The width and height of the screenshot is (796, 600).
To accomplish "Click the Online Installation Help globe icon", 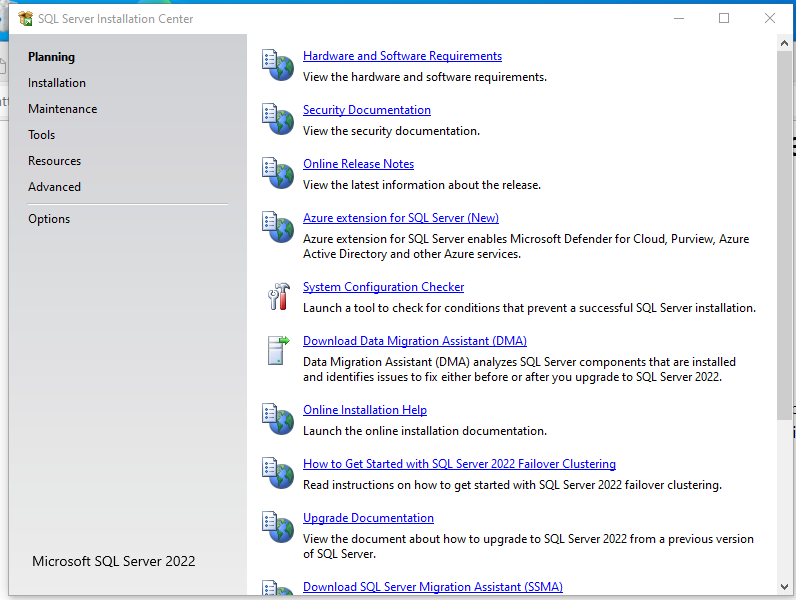I will (278, 419).
